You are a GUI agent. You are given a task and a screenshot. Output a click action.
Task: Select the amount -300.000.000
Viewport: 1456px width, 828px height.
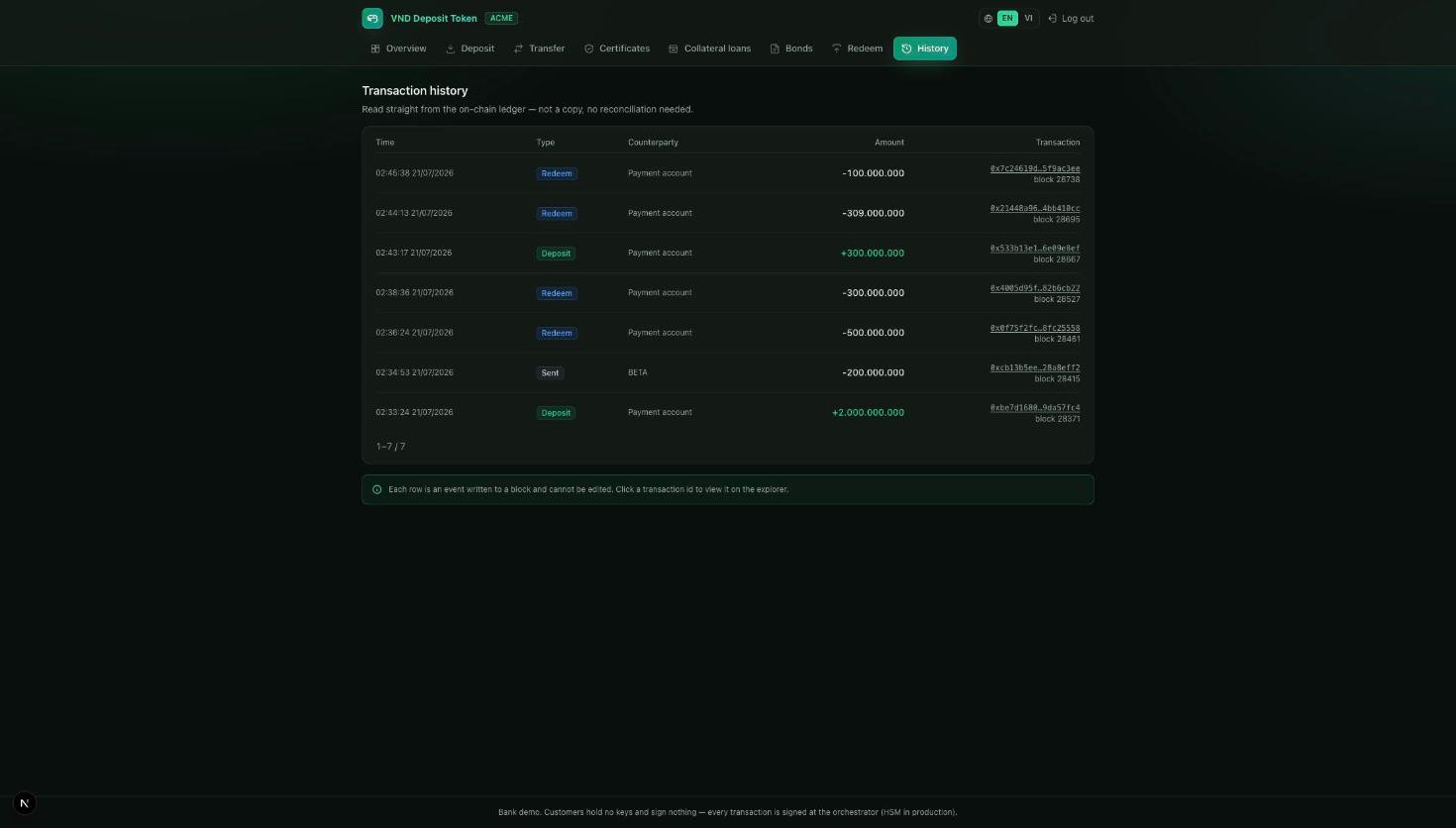pyautogui.click(x=874, y=293)
